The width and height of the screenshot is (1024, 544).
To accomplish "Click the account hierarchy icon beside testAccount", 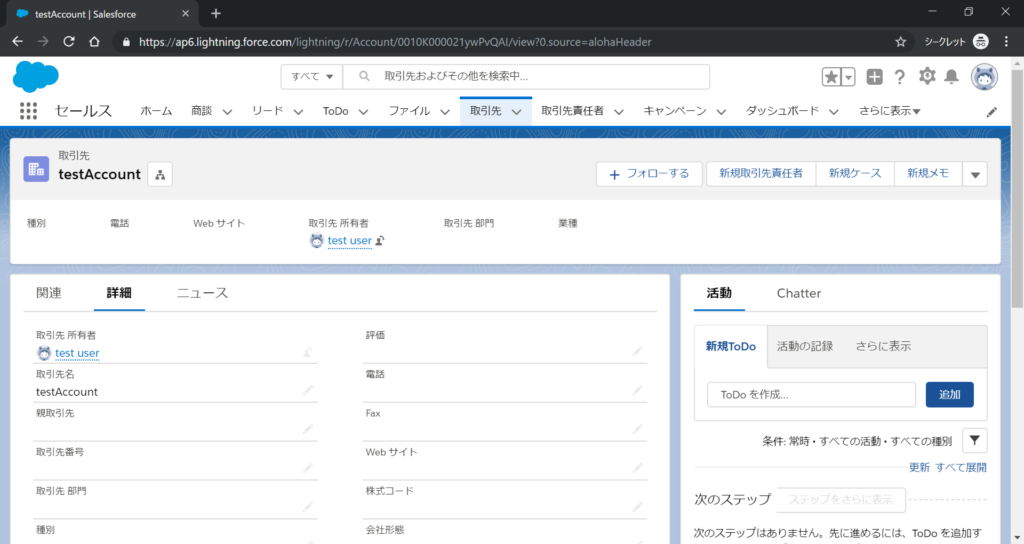I will pyautogui.click(x=160, y=175).
